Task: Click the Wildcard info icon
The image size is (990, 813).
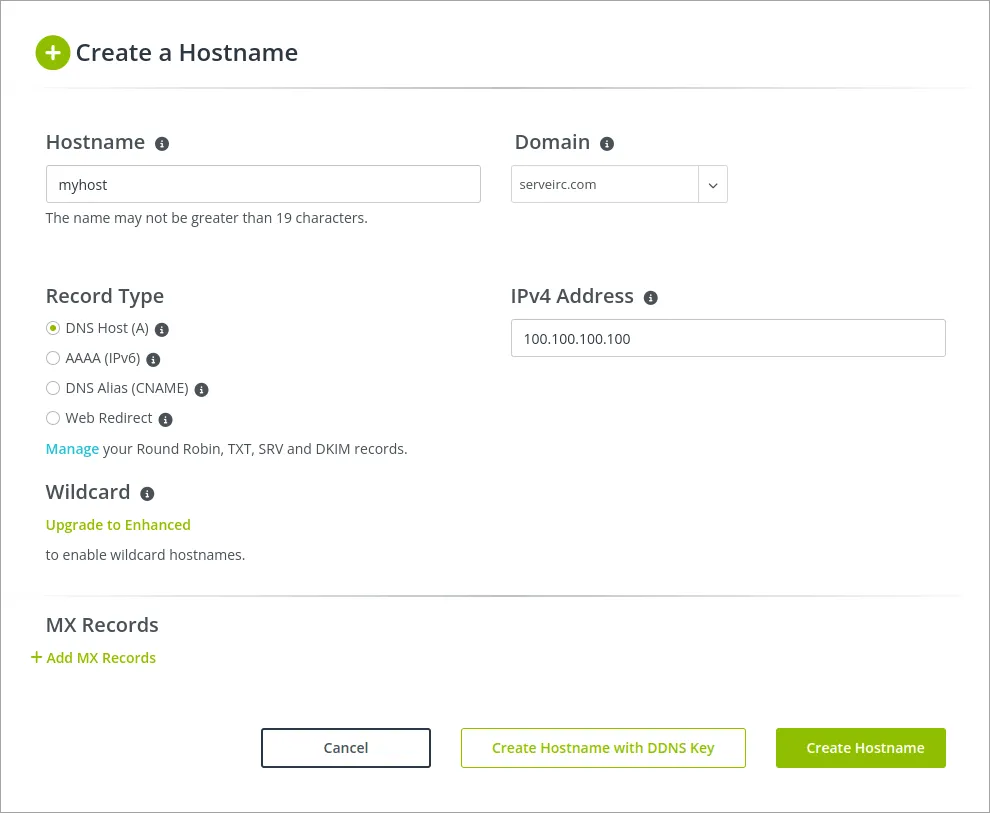Action: pyautogui.click(x=147, y=494)
